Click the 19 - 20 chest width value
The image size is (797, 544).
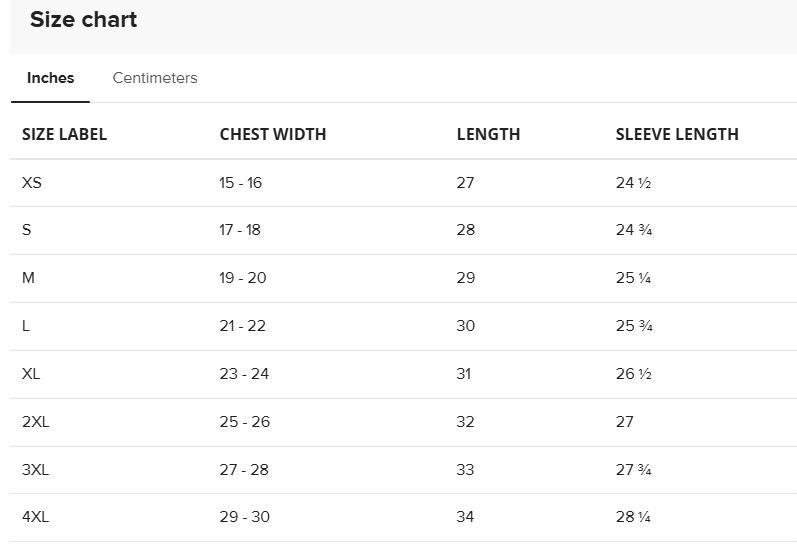(243, 278)
